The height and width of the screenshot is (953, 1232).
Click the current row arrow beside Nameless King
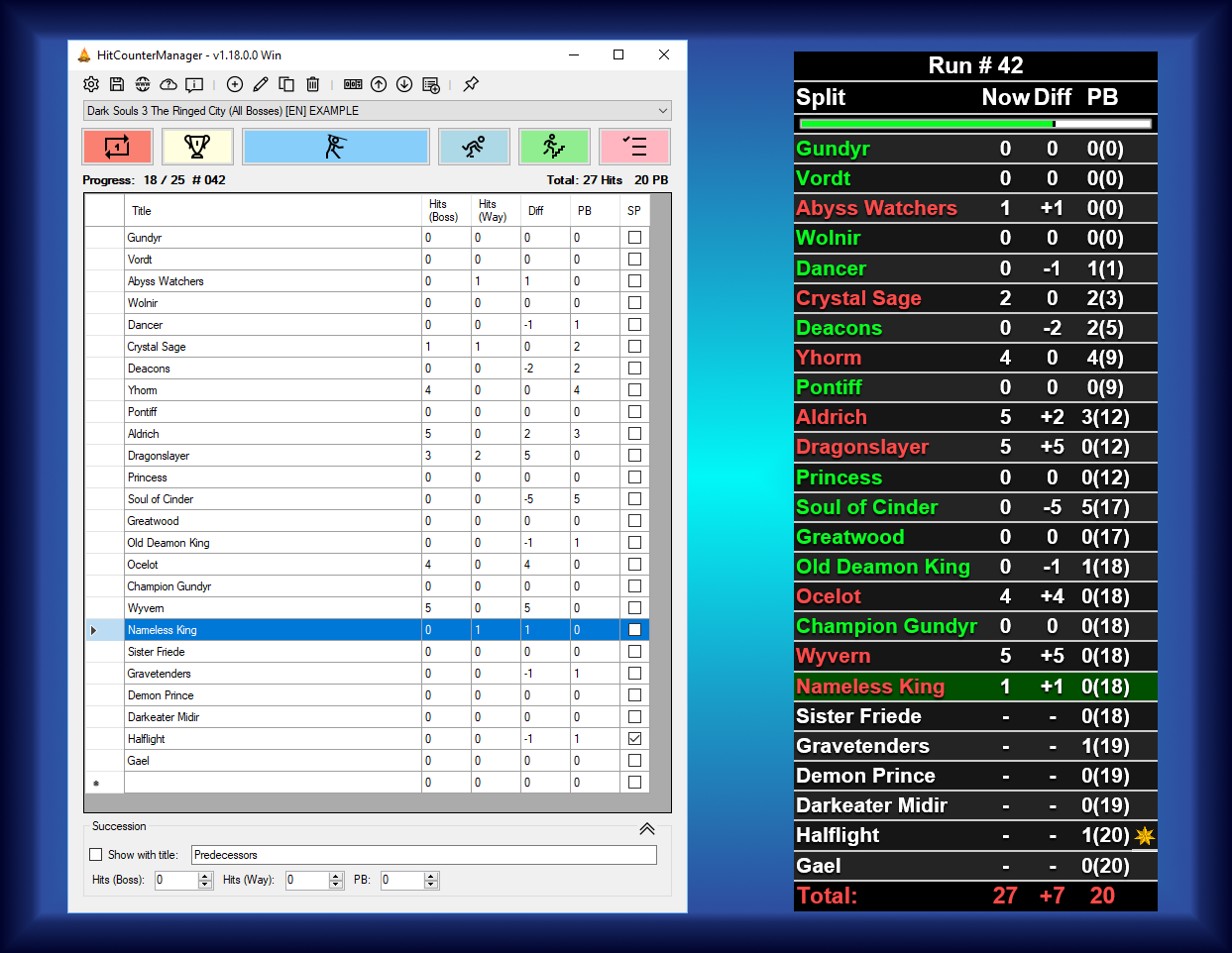(94, 630)
